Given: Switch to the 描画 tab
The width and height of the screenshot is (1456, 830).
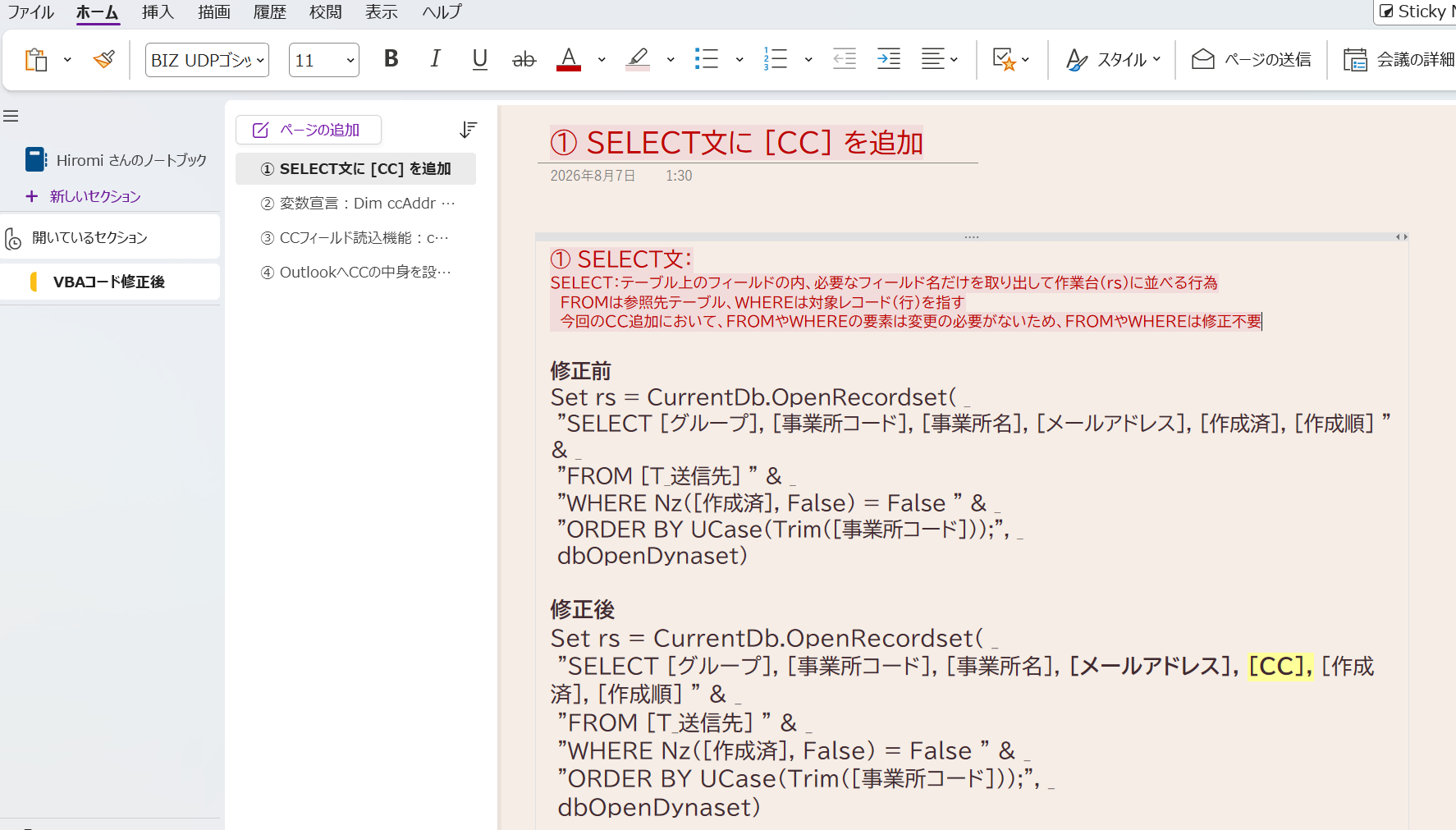Looking at the screenshot, I should tap(213, 12).
